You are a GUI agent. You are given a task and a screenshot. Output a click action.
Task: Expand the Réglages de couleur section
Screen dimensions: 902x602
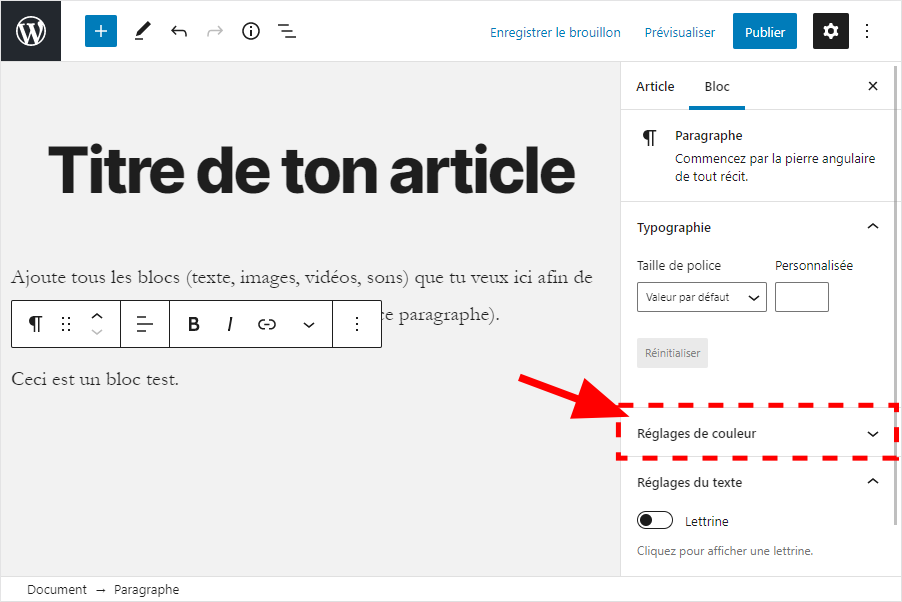757,434
